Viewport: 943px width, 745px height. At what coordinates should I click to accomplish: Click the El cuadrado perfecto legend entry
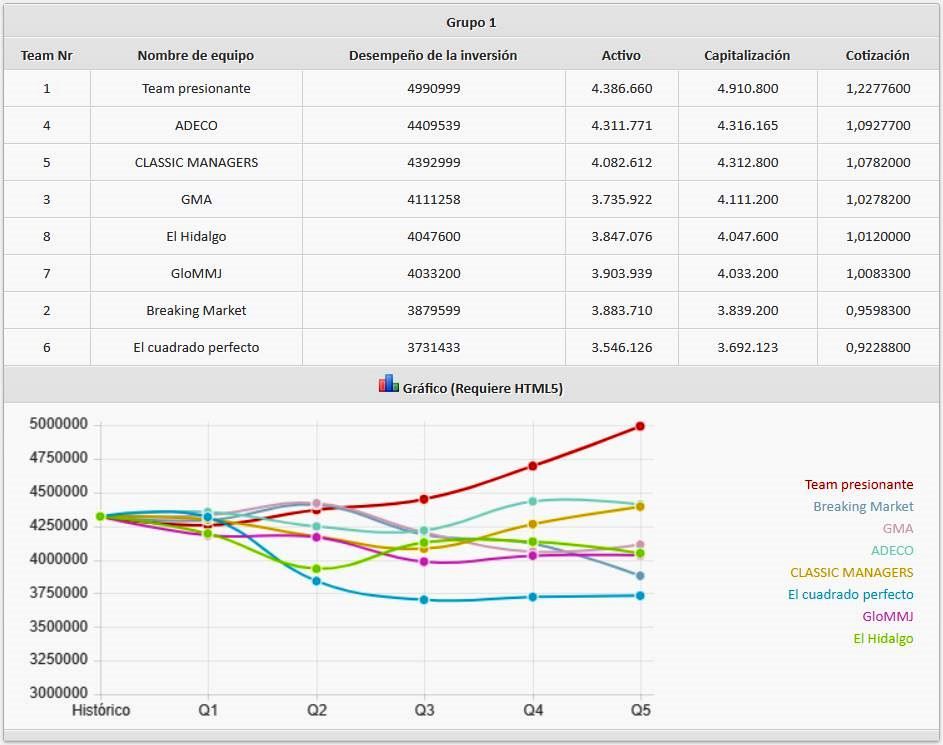(850, 595)
